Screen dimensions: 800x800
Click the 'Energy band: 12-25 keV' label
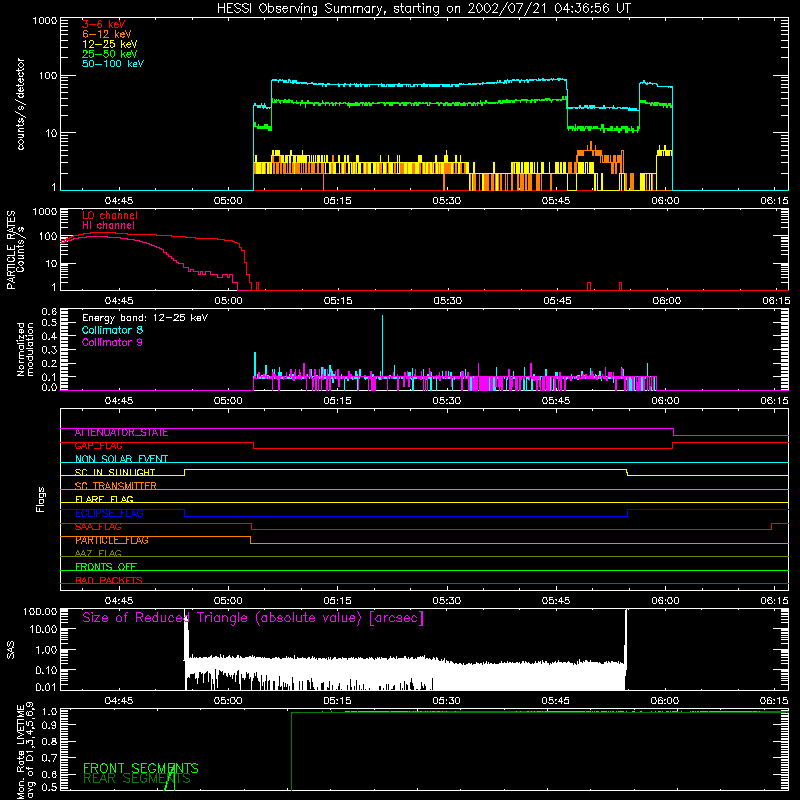pyautogui.click(x=145, y=318)
